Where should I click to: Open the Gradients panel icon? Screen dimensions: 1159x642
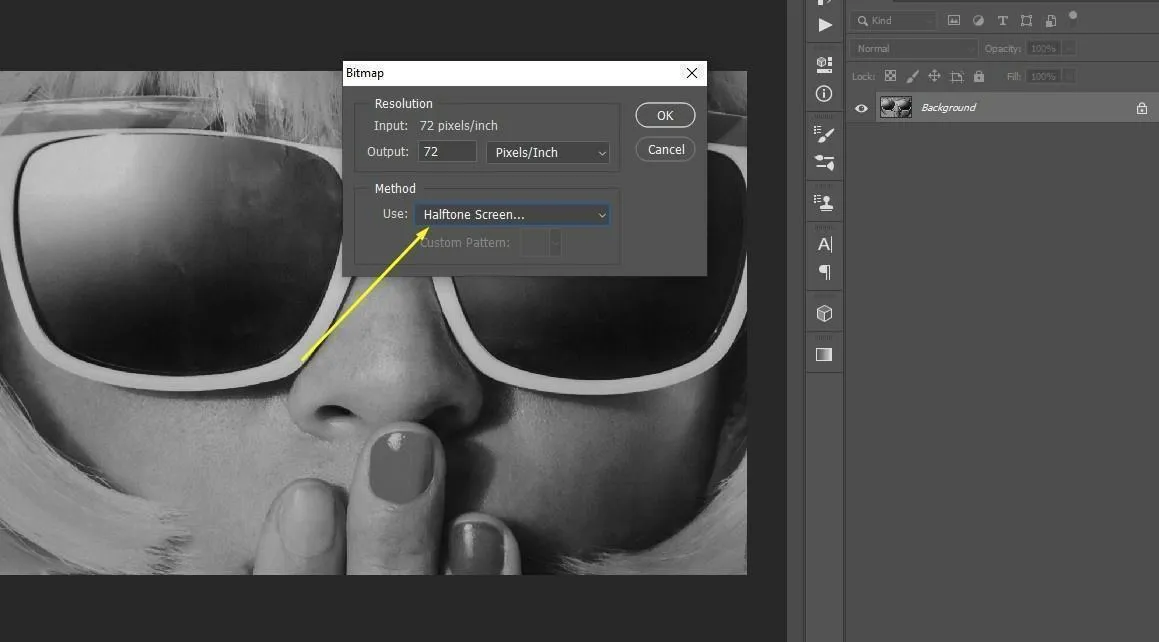click(x=824, y=354)
